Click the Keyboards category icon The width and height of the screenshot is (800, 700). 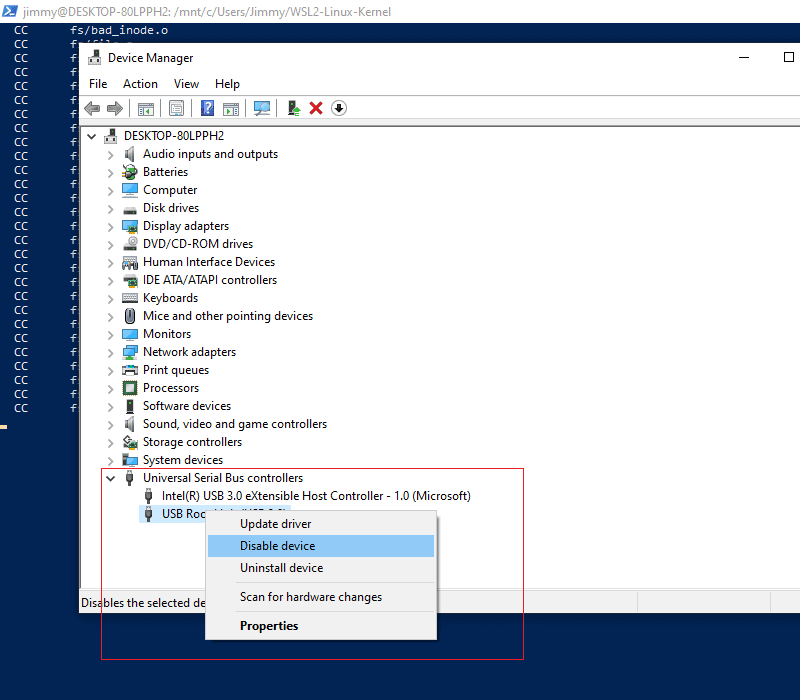(130, 298)
